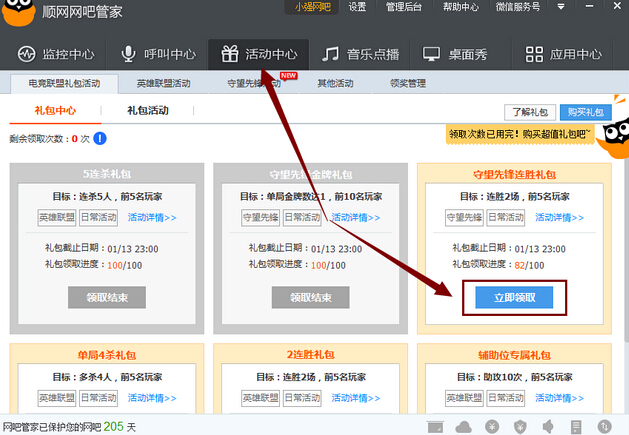The width and height of the screenshot is (629, 435).
Task: Click 日常活动 tag in 5连杀礼包 card
Action: [98, 218]
